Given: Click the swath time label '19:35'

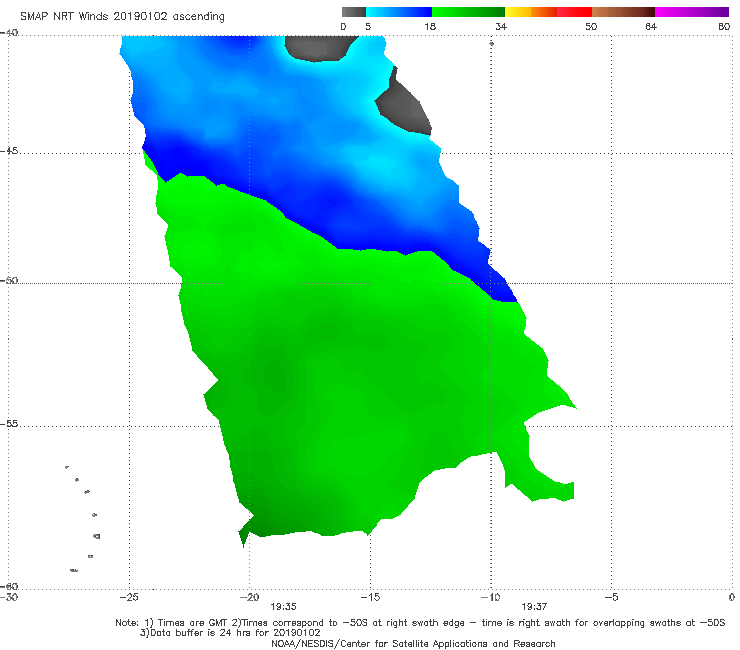Looking at the screenshot, I should [x=283, y=607].
